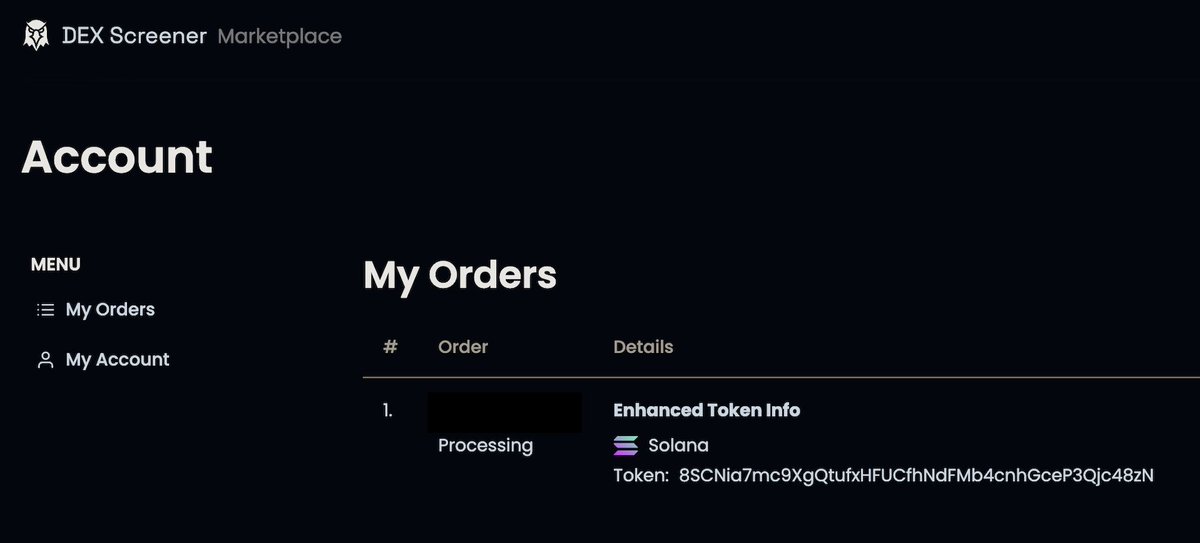1200x543 pixels.
Task: Select the Enhanced Token Info order title
Action: [706, 410]
